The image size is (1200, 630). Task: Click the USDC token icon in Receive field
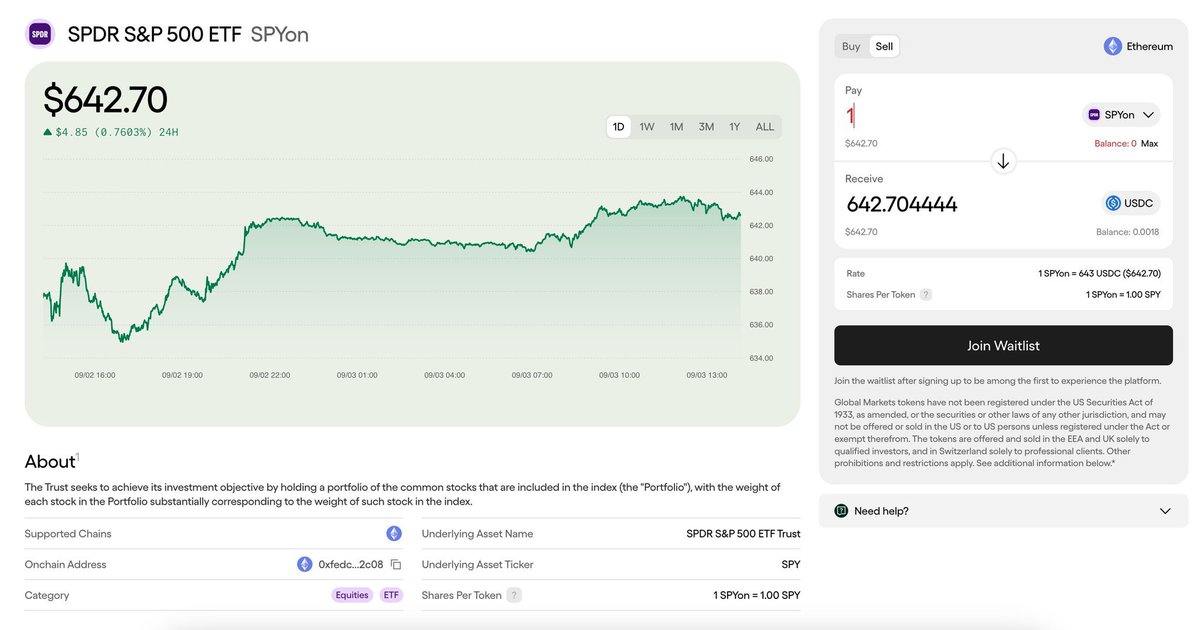tap(1113, 202)
